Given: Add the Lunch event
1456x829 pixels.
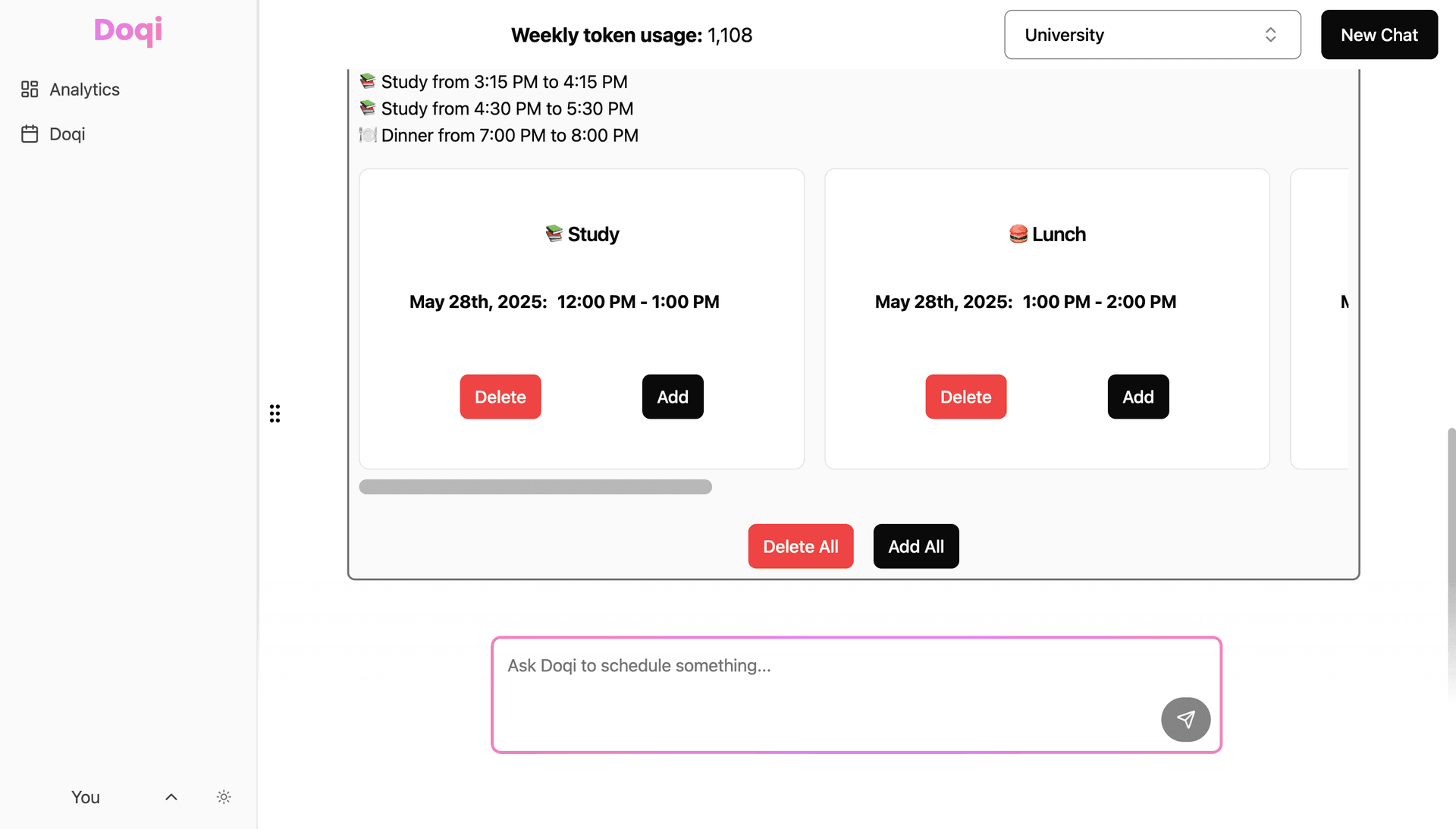Looking at the screenshot, I should [x=1137, y=397].
